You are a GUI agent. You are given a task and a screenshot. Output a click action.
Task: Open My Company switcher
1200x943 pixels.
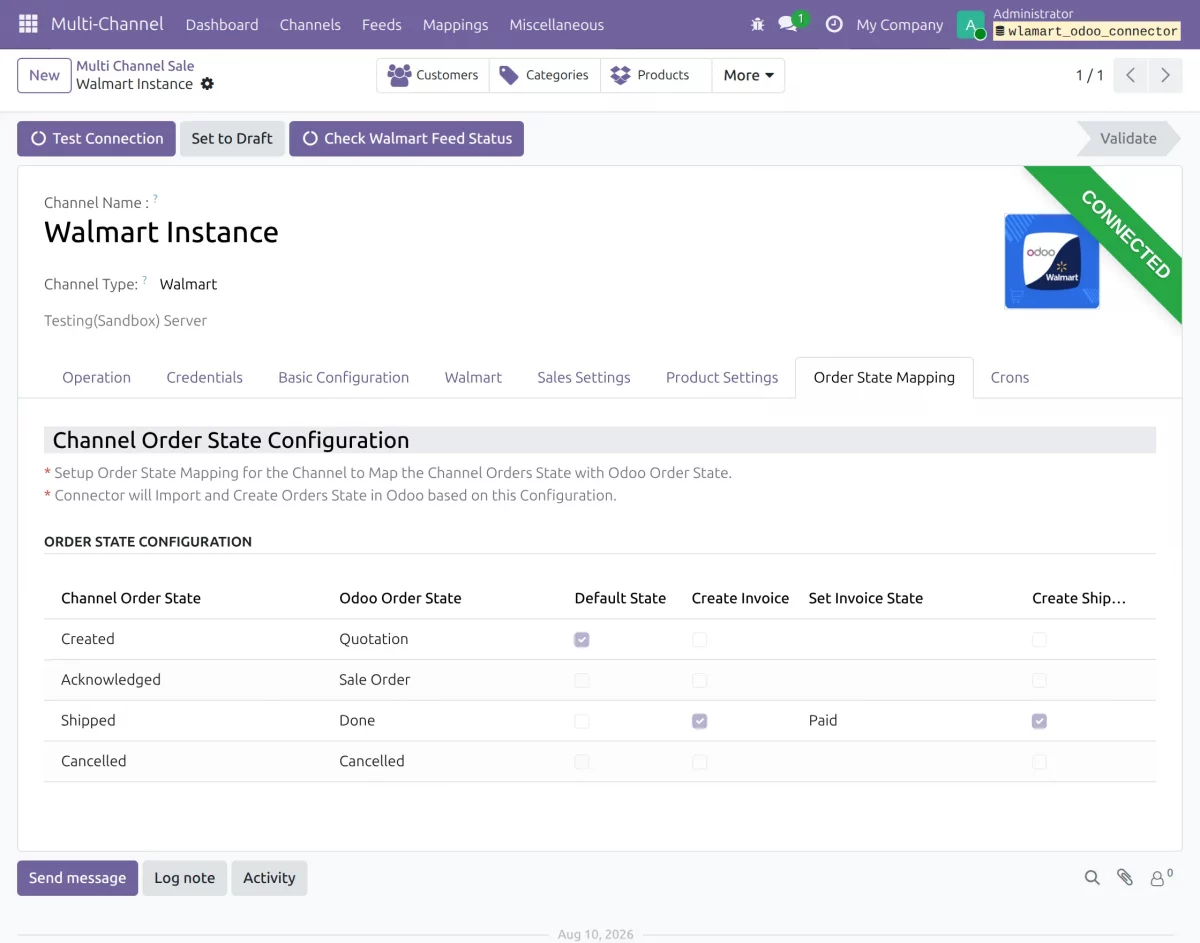(899, 24)
